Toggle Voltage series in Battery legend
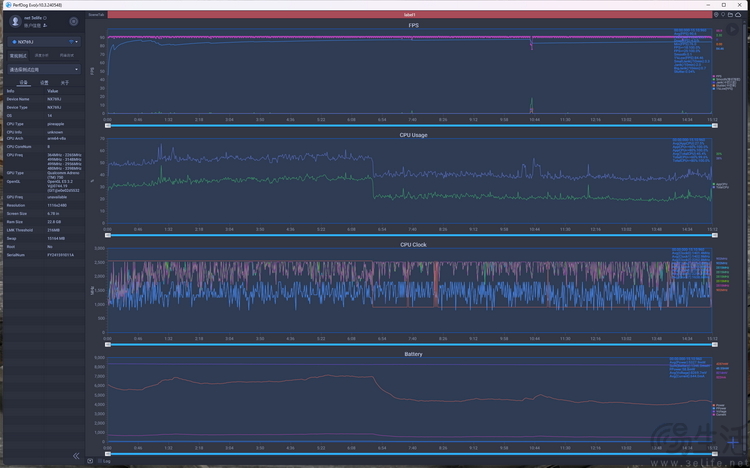Viewport: 750px width, 468px height. [x=719, y=412]
